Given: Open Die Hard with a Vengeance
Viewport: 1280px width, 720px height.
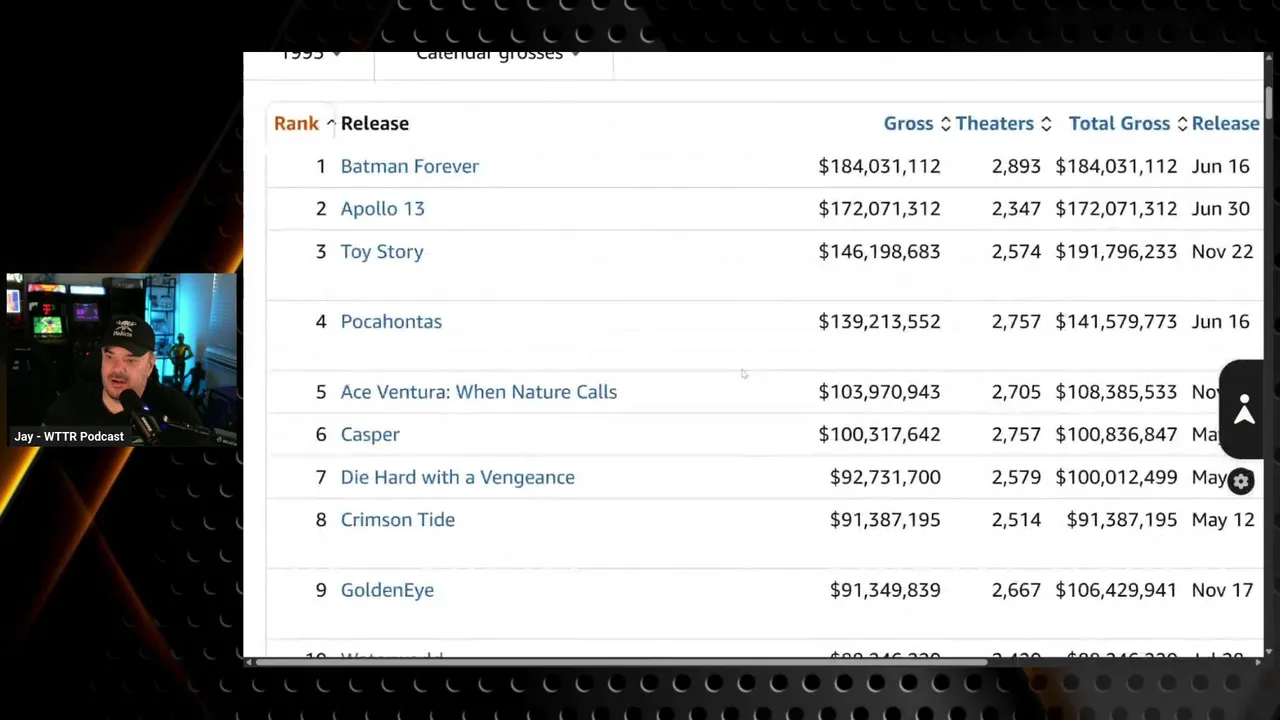Looking at the screenshot, I should 457,477.
